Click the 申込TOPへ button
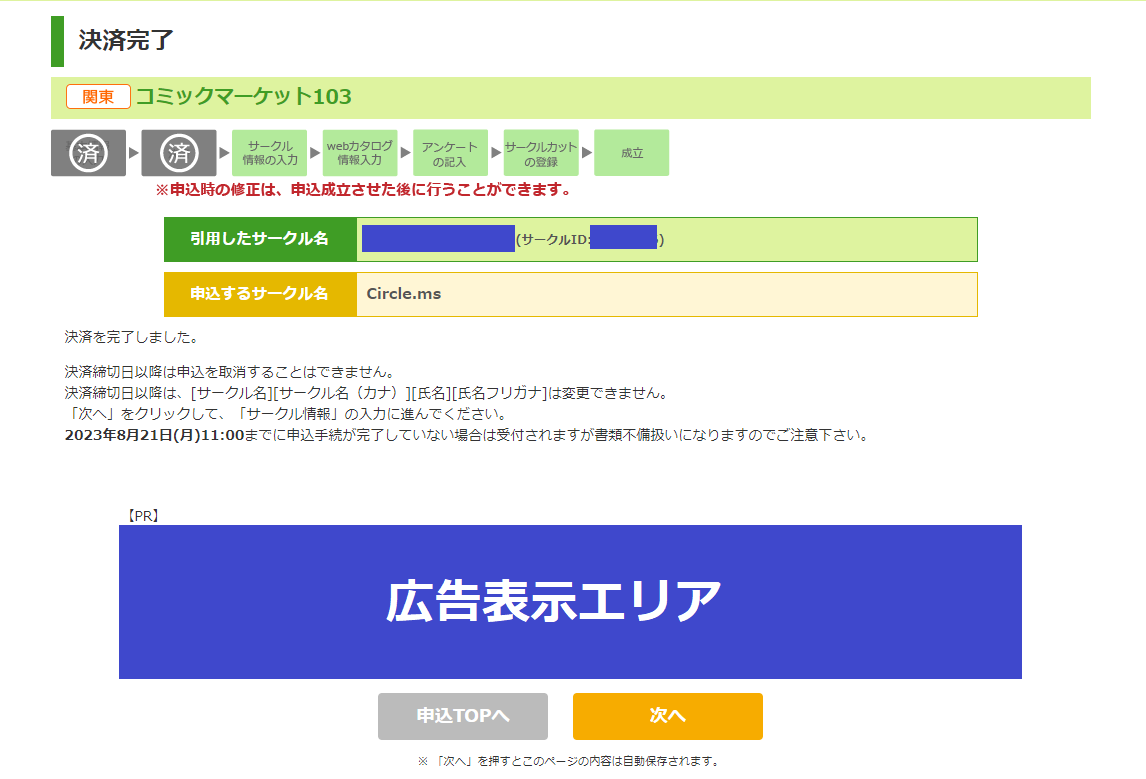Image resolution: width=1146 pixels, height=779 pixels. pos(463,716)
